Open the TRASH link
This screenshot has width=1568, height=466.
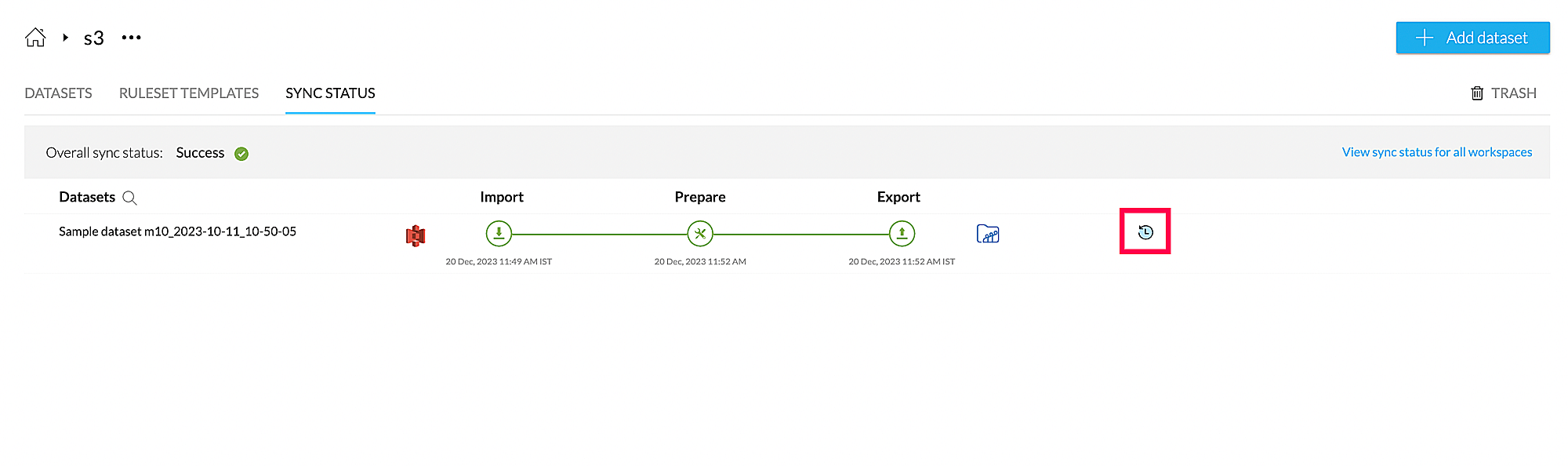pos(1513,93)
